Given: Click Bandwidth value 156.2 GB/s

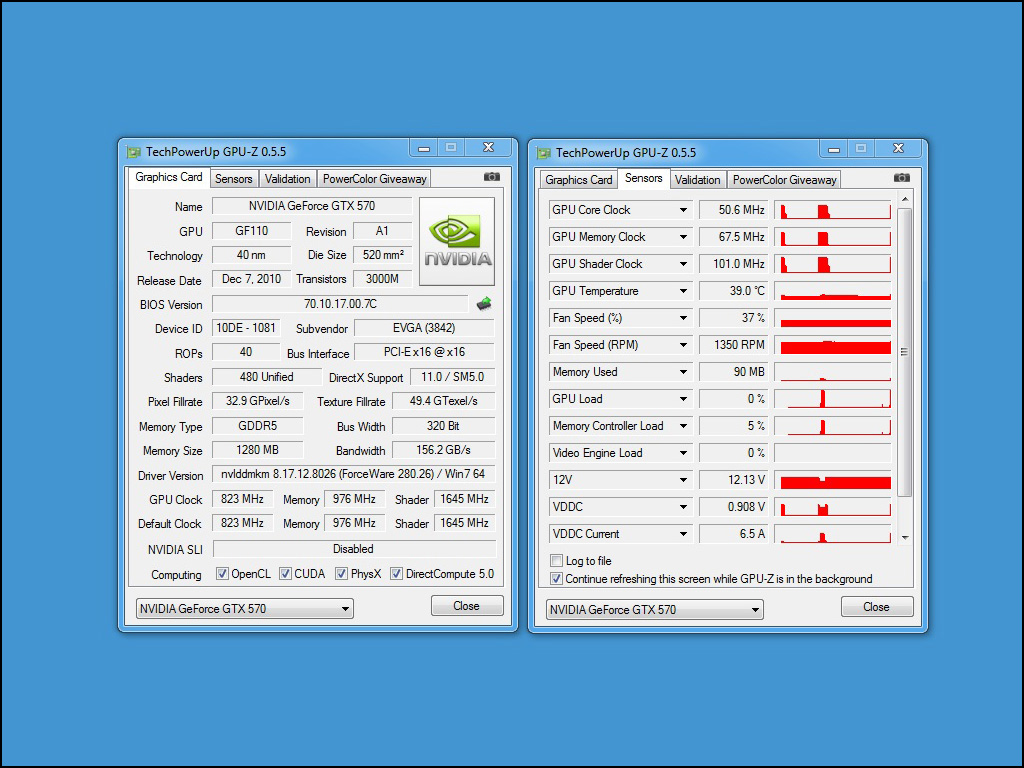Looking at the screenshot, I should [443, 450].
